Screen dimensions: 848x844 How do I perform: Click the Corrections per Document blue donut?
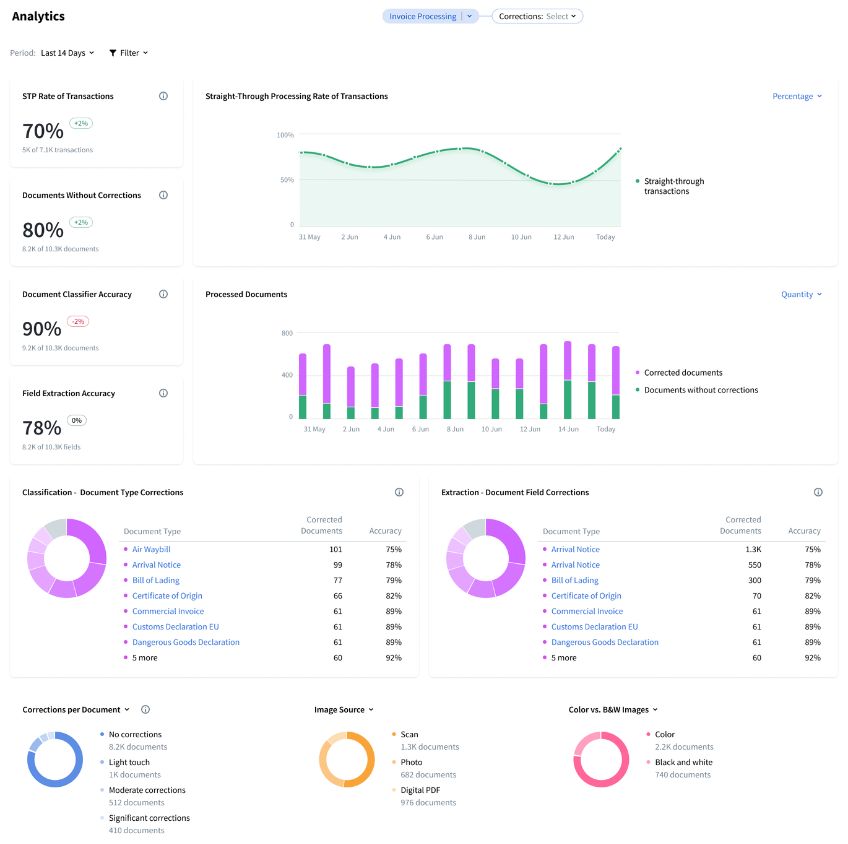55,759
